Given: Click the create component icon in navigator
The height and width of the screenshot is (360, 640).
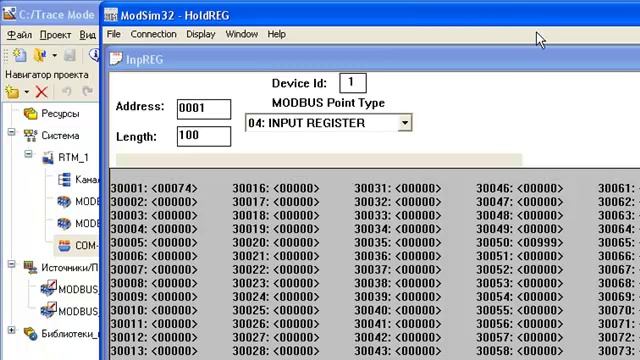Looking at the screenshot, I should pyautogui.click(x=12, y=92).
